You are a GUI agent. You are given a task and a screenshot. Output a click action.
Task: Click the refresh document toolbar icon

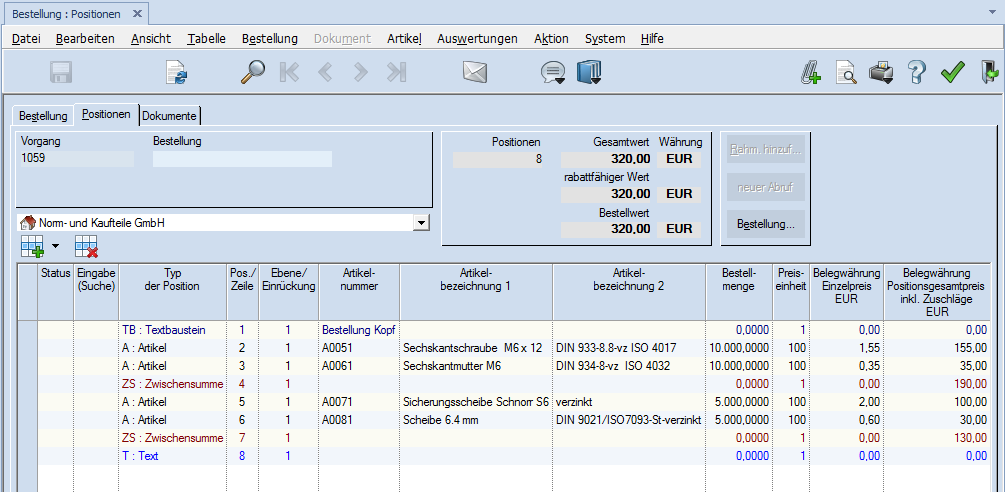(176, 72)
